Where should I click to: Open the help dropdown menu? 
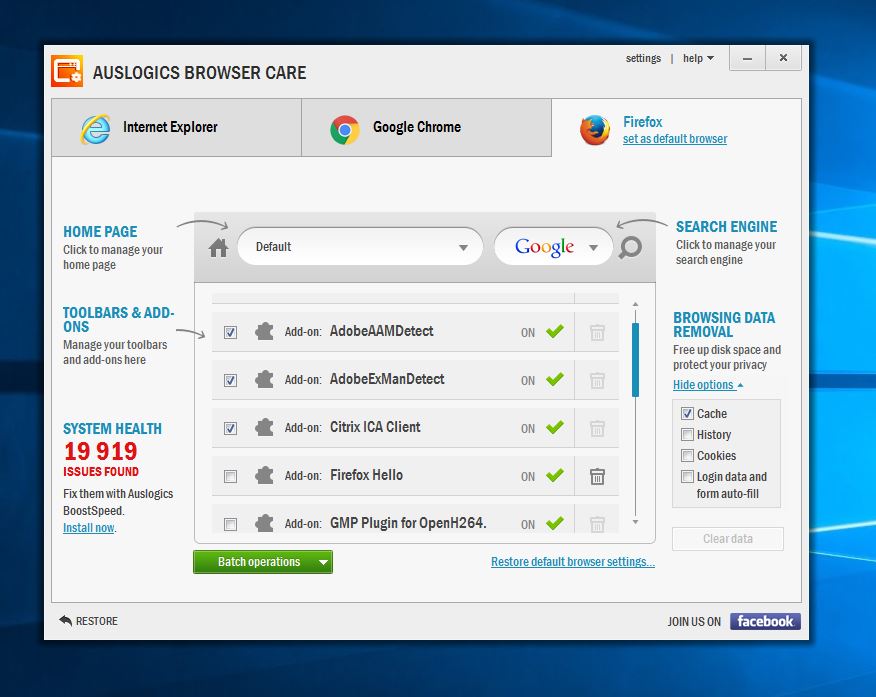click(698, 58)
